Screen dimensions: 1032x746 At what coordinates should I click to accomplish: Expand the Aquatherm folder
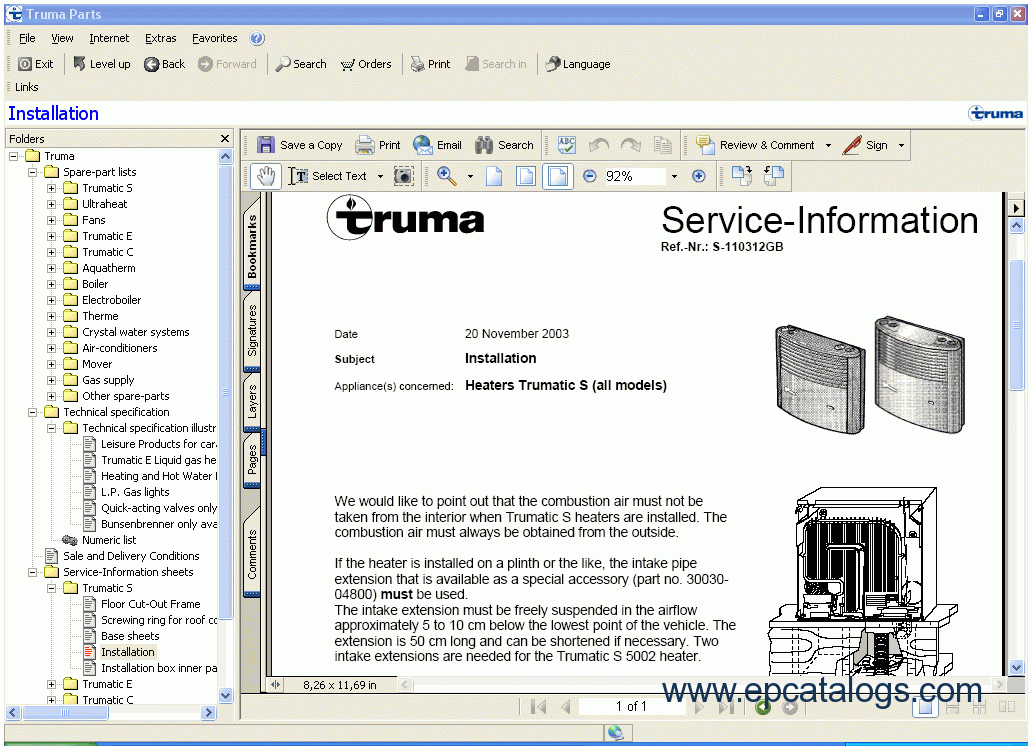tap(51, 269)
